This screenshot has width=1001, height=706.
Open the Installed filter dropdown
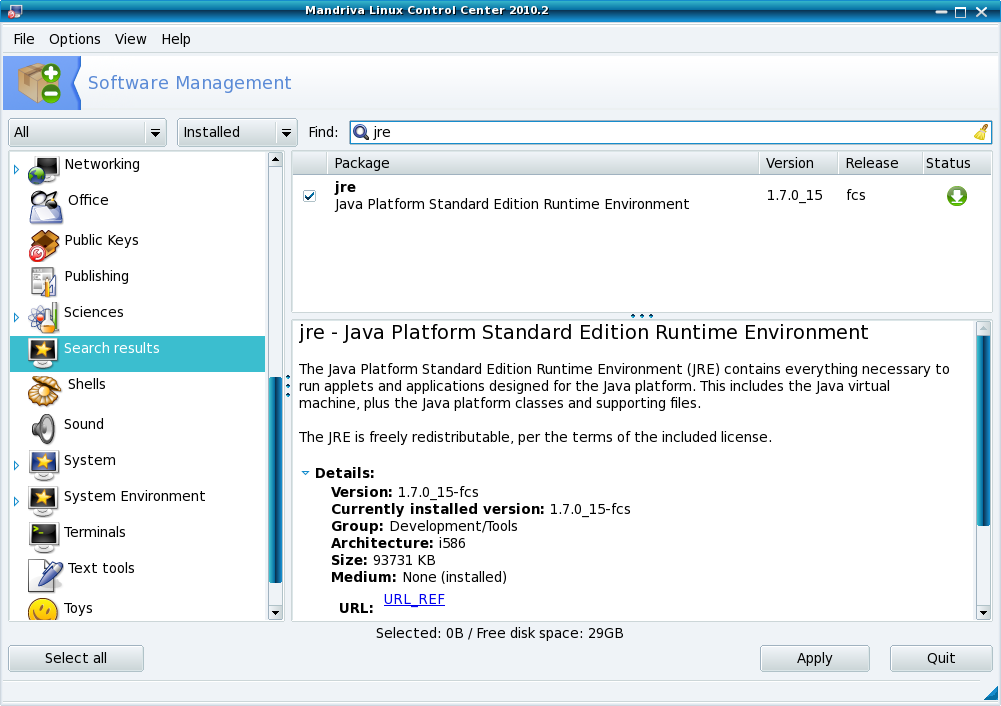tap(237, 132)
